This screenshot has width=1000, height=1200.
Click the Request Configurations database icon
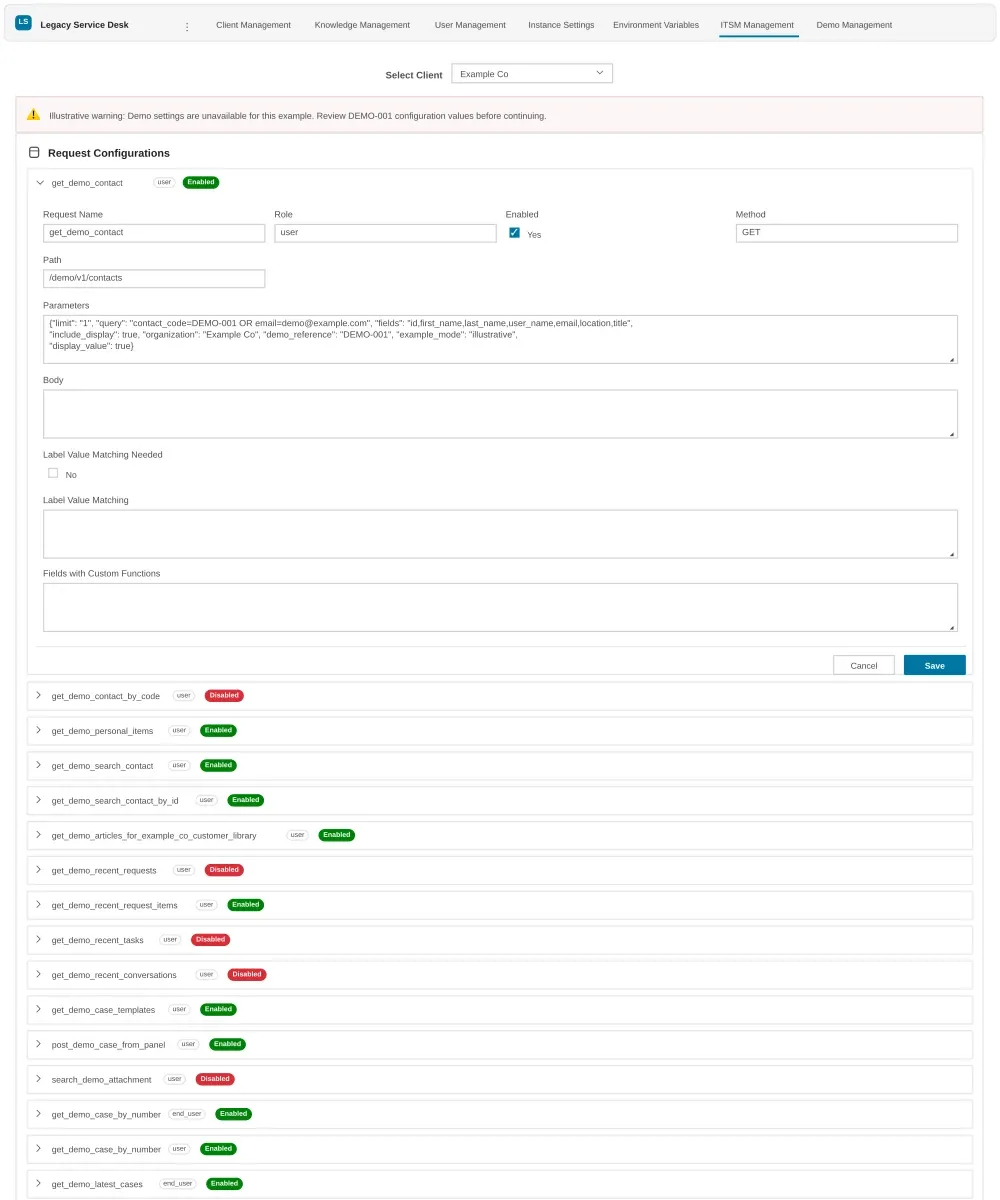coord(34,153)
